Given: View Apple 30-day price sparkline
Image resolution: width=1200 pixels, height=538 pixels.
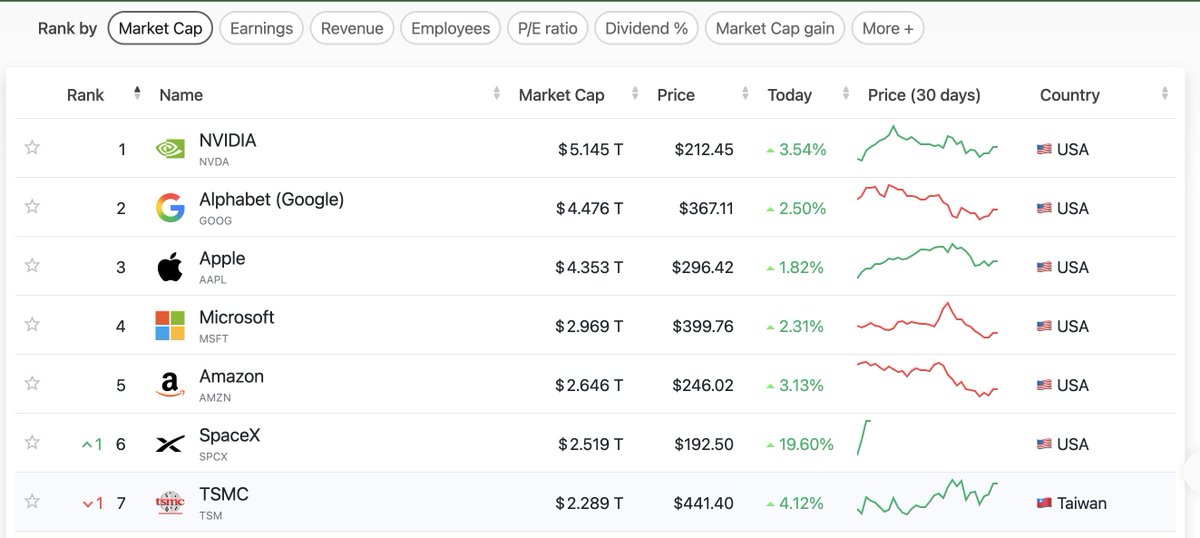Looking at the screenshot, I should 928,261.
